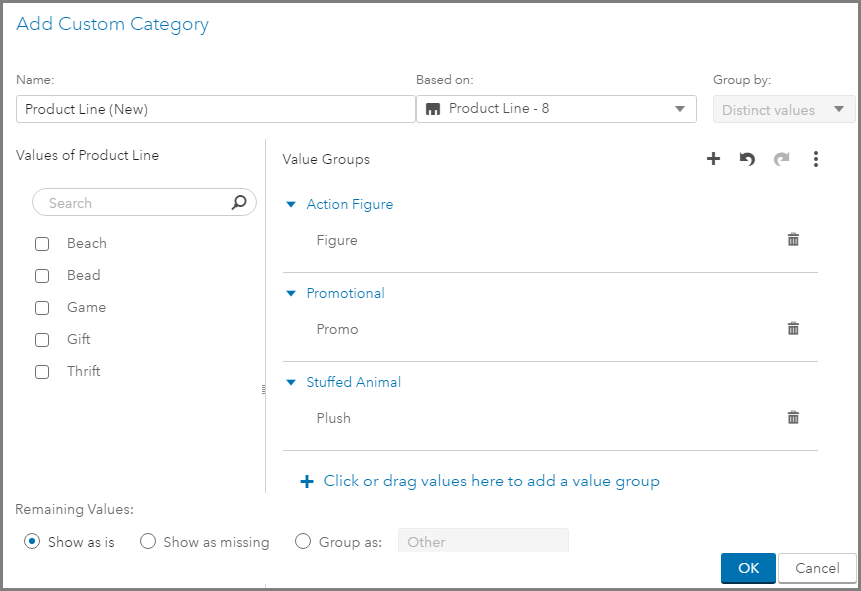Delete the Plush value with trash icon

click(793, 418)
